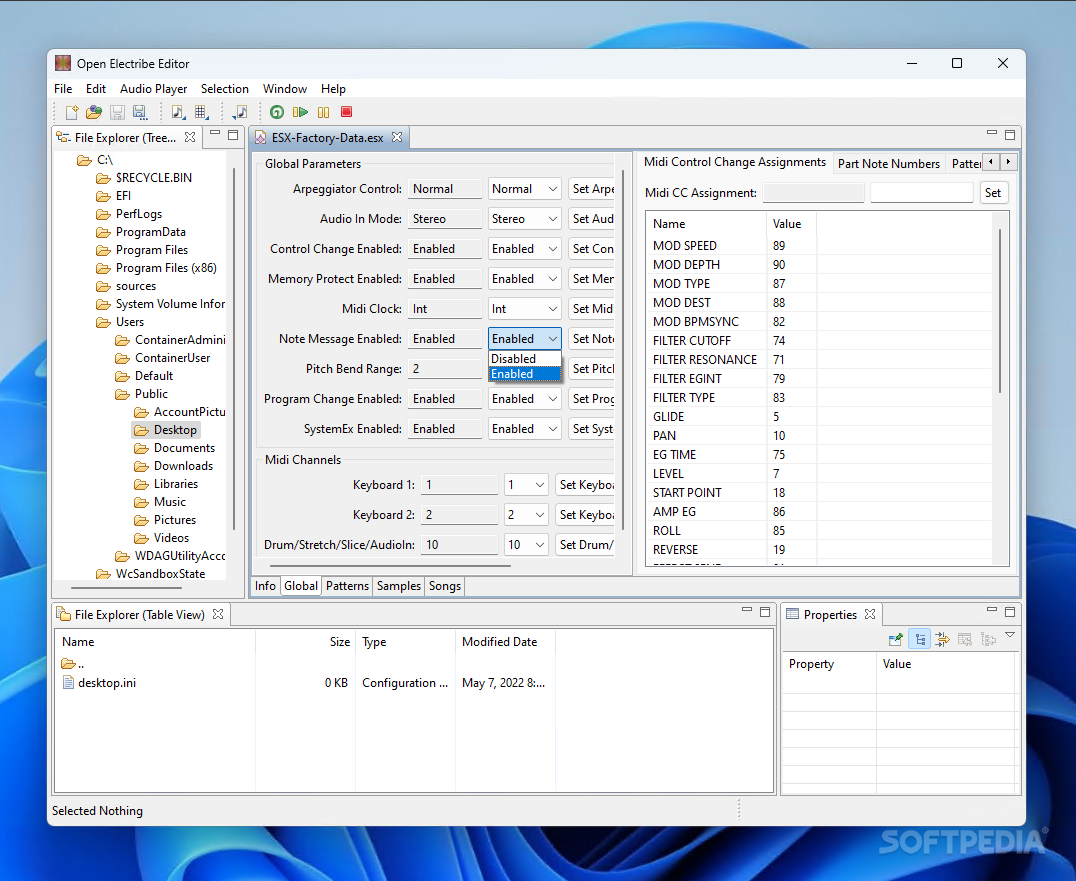Screen dimensions: 1076x881
Task: Select the Program Files (x86) folder
Action: tap(165, 268)
